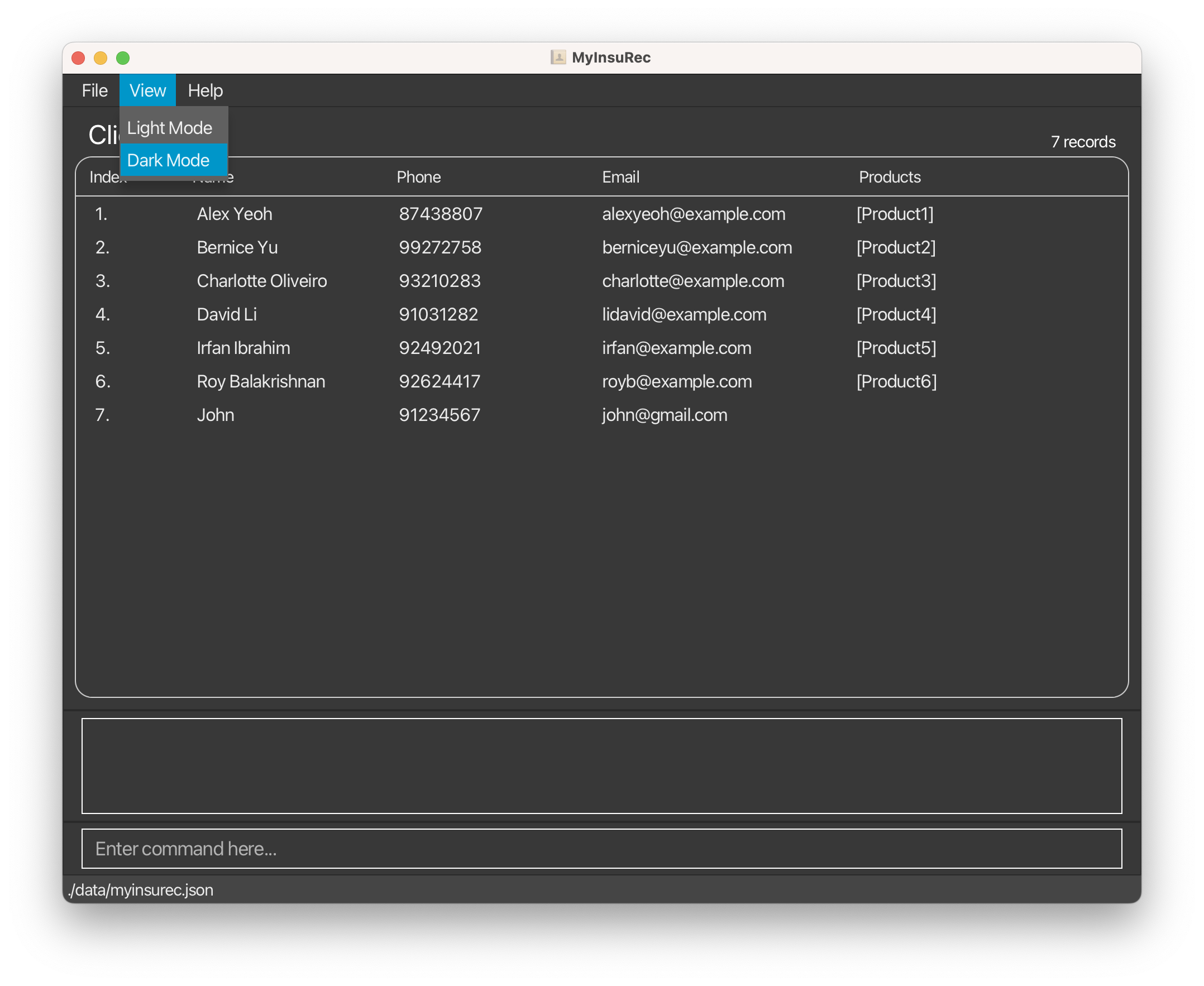Select client name John
Screen dimensions: 1204x986
[216, 415]
